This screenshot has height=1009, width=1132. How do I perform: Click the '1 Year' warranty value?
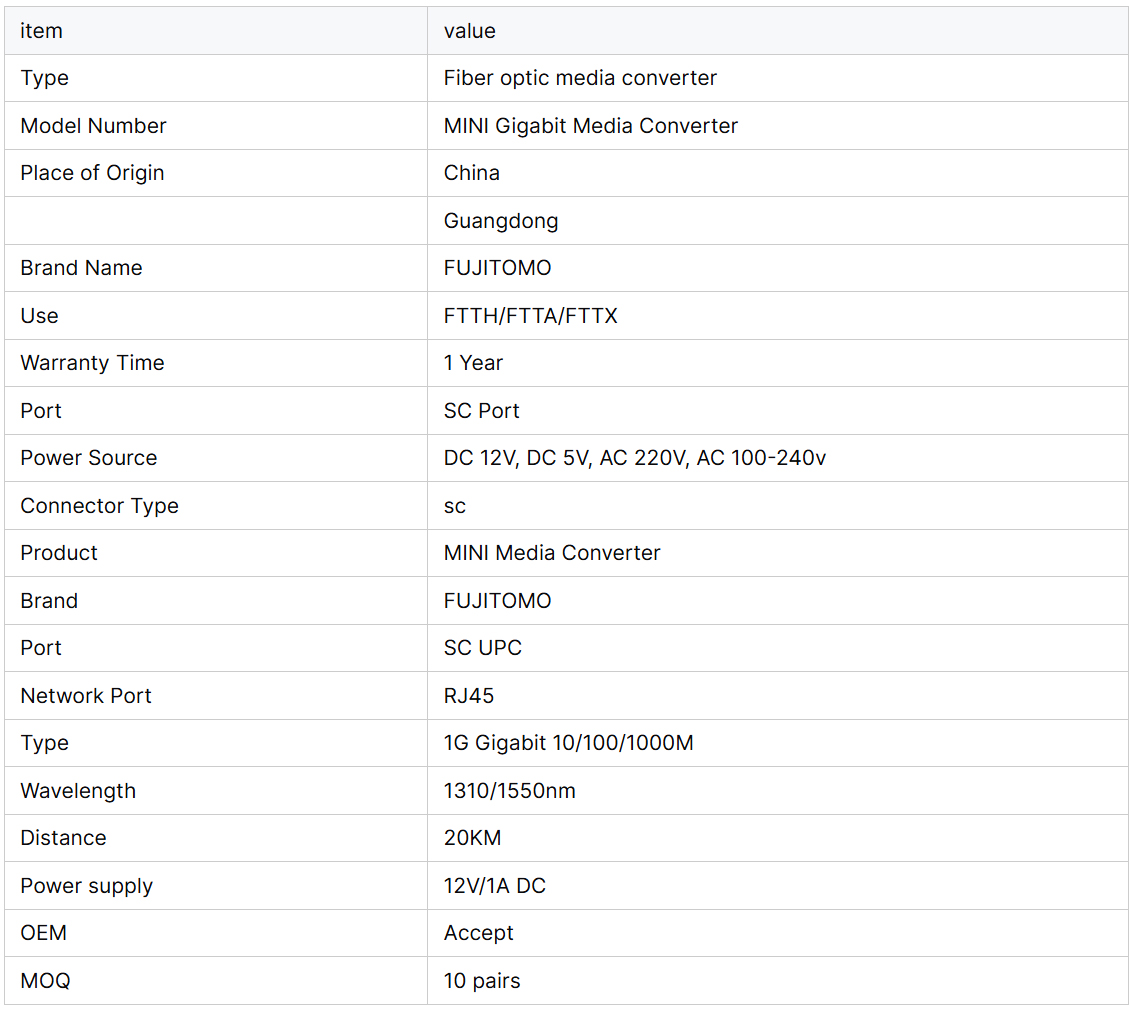pyautogui.click(x=473, y=363)
